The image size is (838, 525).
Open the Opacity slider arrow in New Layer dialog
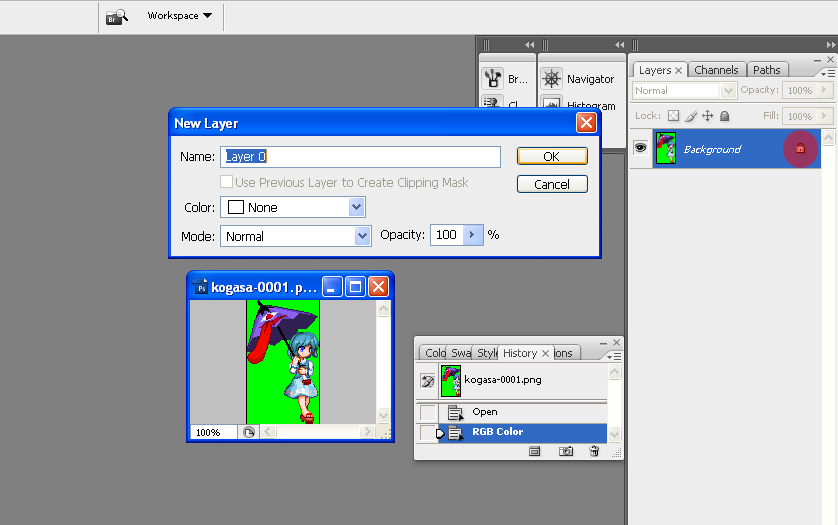(472, 235)
